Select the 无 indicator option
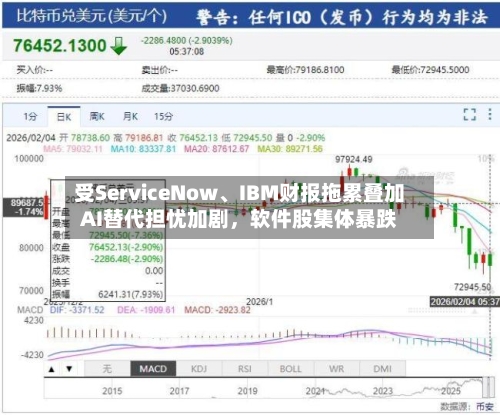Viewport: 500px width, 415px height. (x=107, y=369)
